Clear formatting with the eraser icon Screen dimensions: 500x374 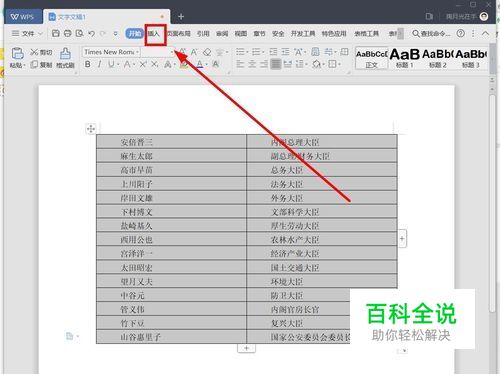[x=207, y=52]
